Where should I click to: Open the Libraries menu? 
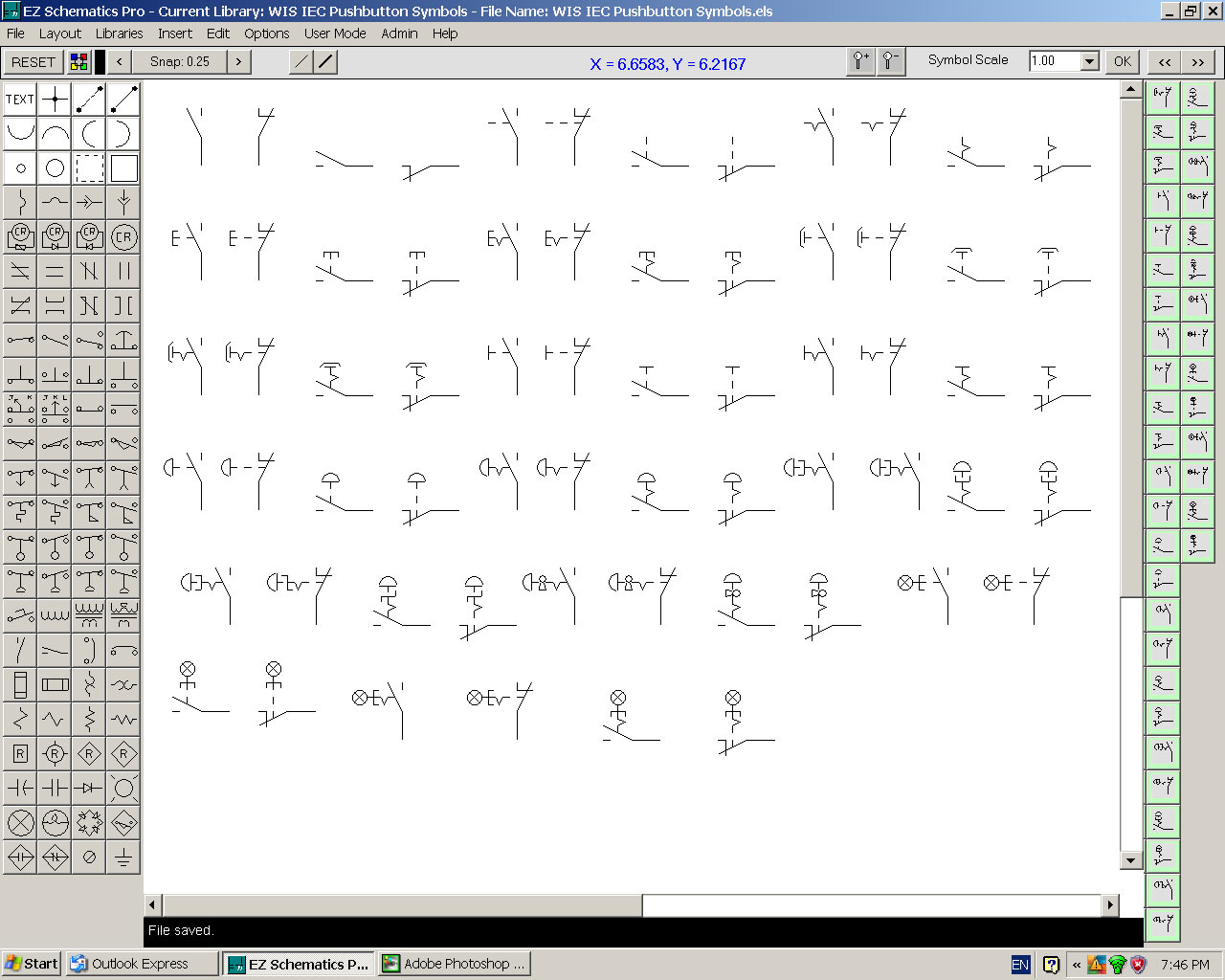pyautogui.click(x=120, y=33)
